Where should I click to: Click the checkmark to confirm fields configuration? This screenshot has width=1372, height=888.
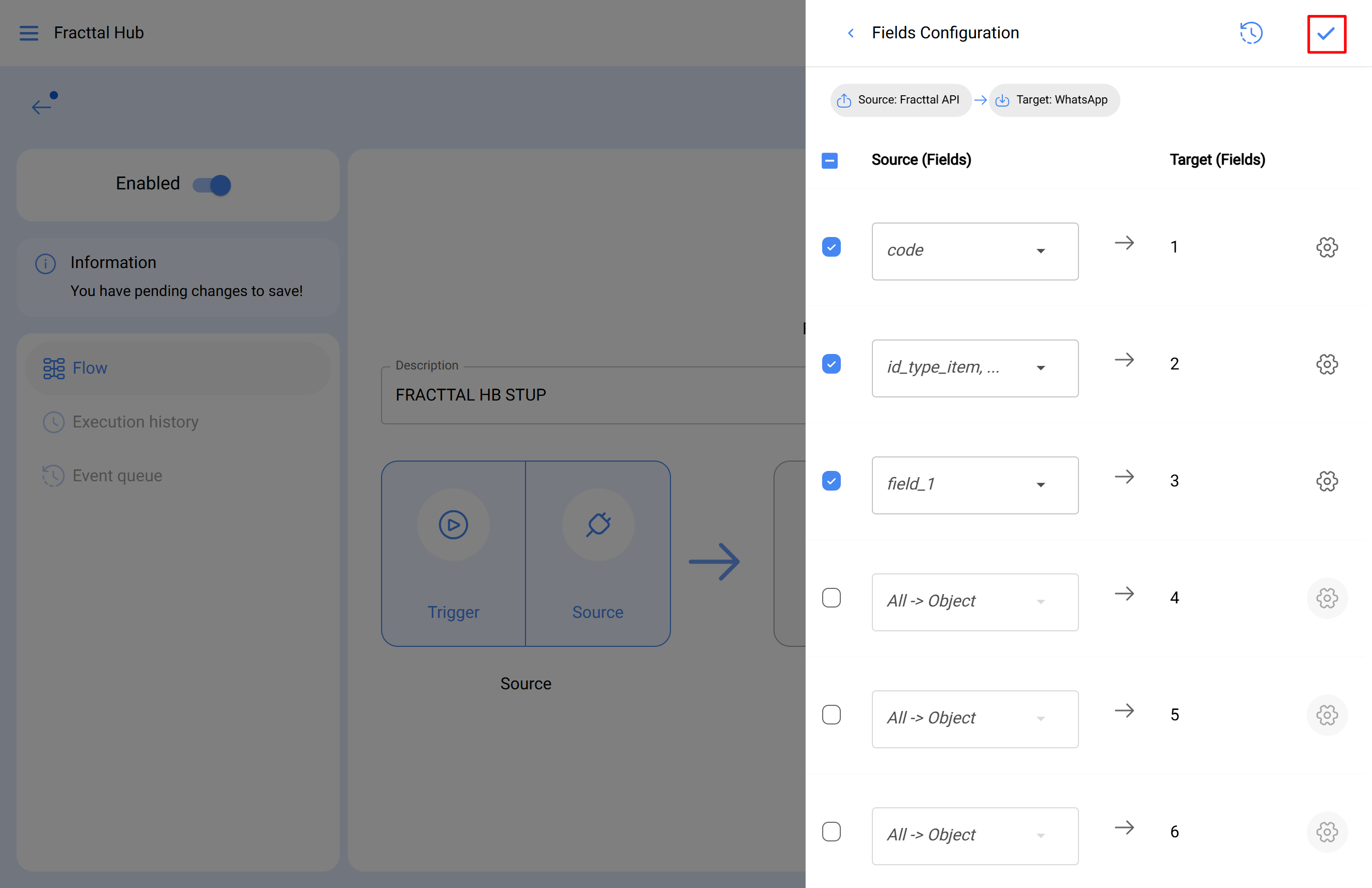1326,34
